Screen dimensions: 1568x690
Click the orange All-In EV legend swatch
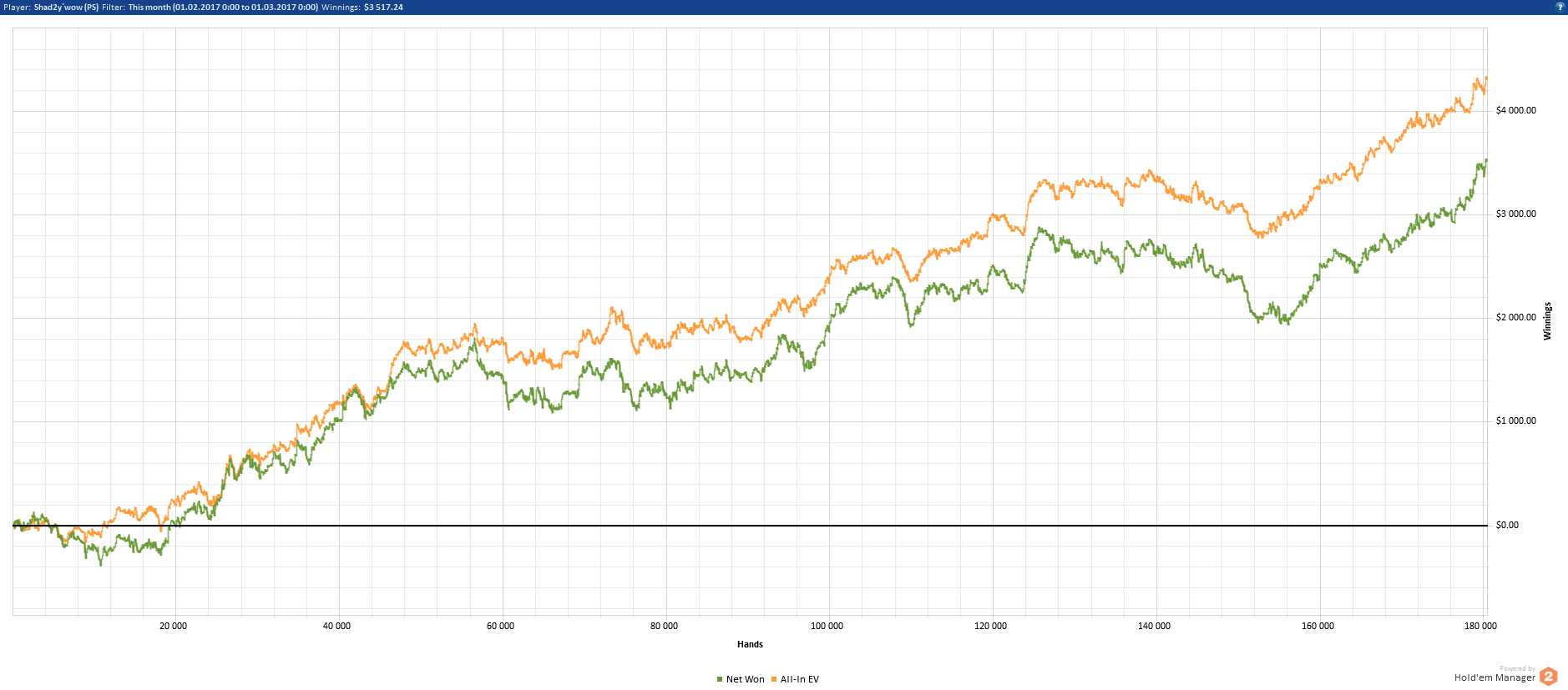(x=774, y=679)
